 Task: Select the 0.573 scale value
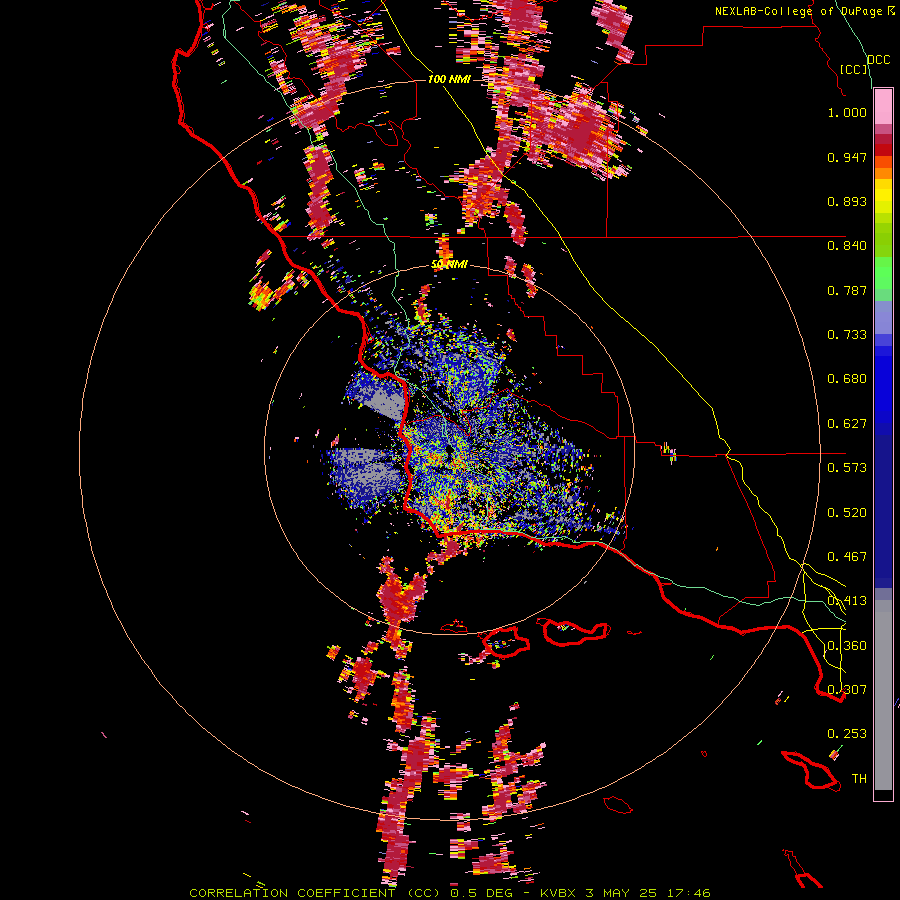847,468
